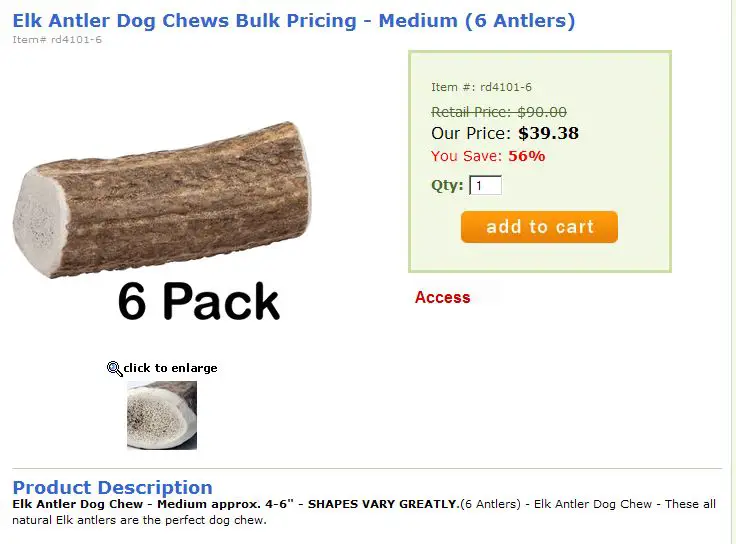This screenshot has height=544, width=736.
Task: Click the struck-through Retail Price $90.00
Action: (498, 112)
